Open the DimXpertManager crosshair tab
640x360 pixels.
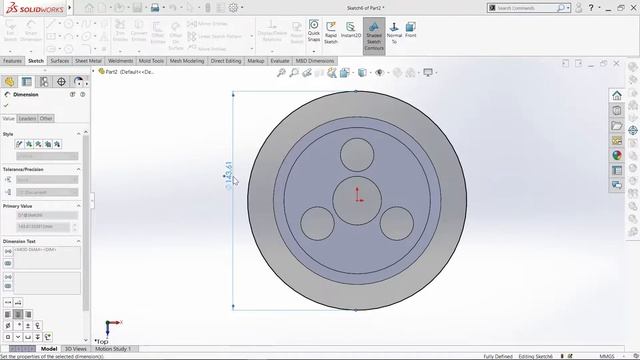pyautogui.click(x=61, y=82)
